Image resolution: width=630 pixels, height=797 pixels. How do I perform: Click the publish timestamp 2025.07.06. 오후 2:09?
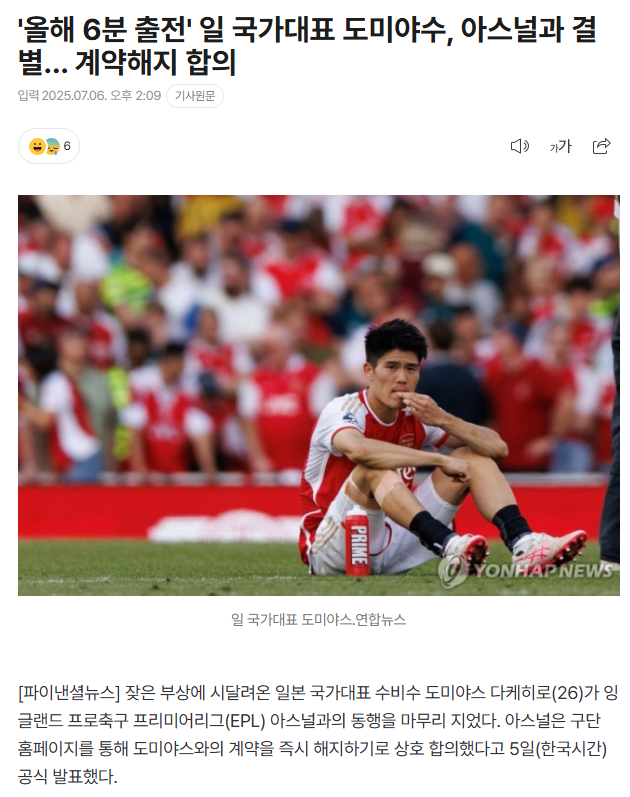101,96
